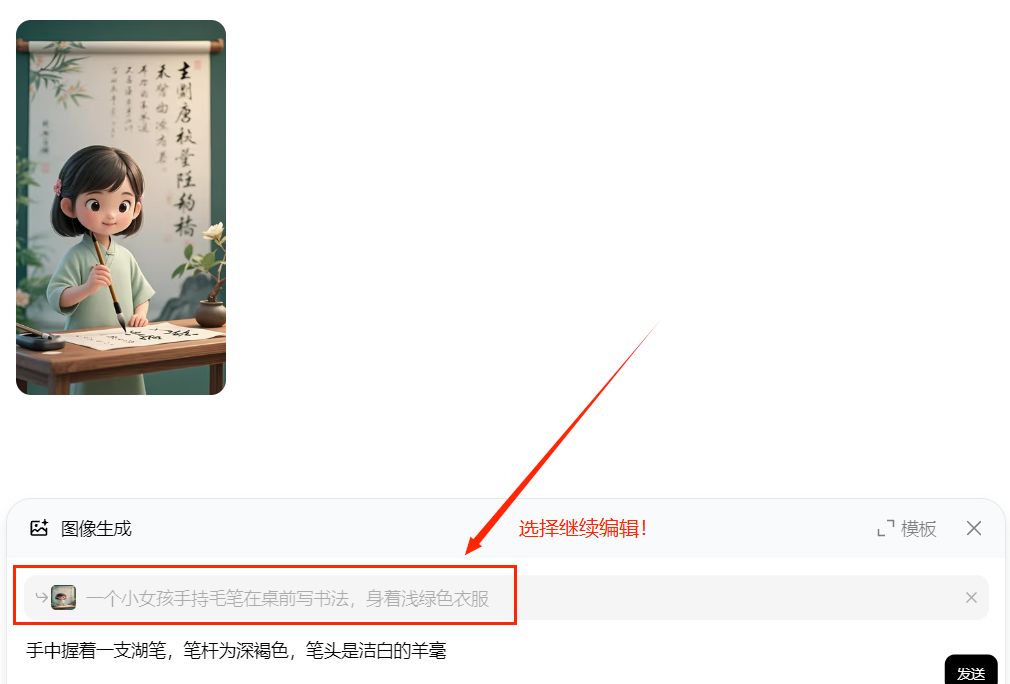
Task: Select the 图像生成 mode label
Action: point(96,529)
